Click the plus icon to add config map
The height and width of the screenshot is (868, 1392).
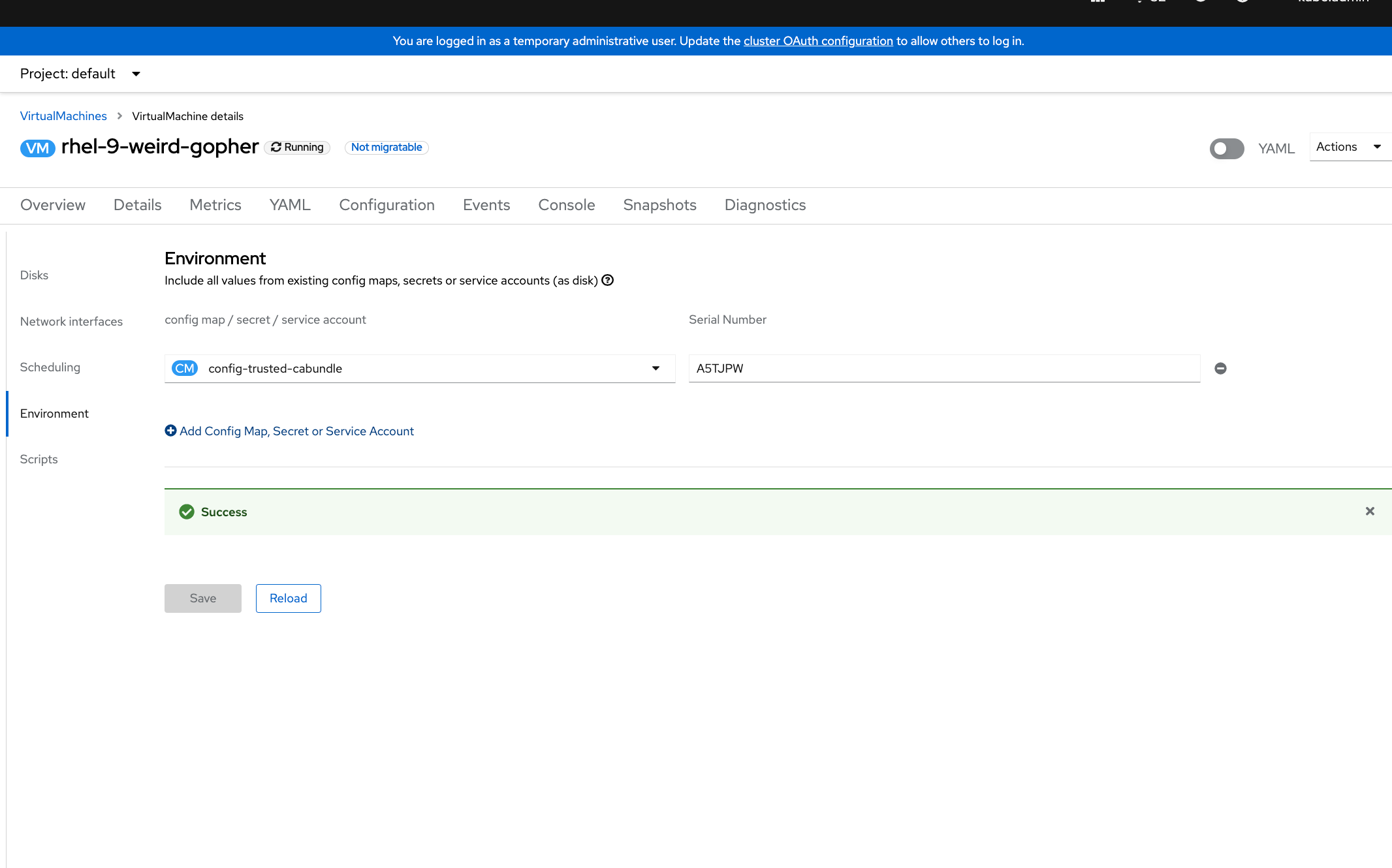point(170,431)
